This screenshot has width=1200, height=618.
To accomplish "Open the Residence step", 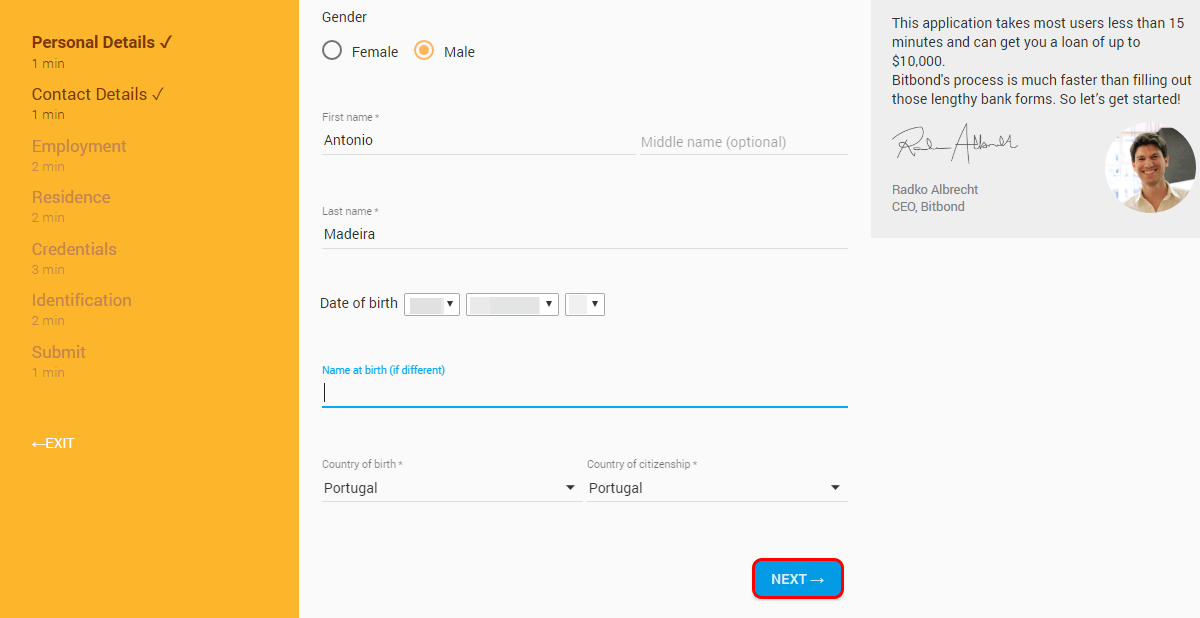I will click(x=71, y=197).
